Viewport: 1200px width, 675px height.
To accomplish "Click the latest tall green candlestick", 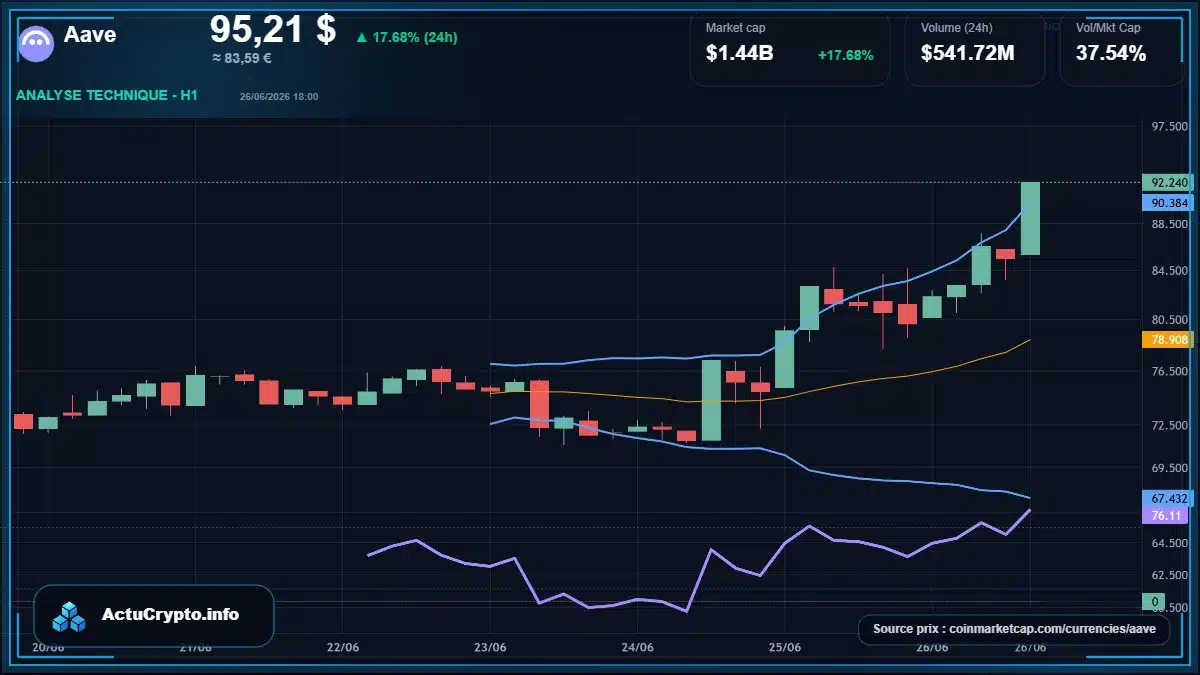I will [x=1030, y=218].
